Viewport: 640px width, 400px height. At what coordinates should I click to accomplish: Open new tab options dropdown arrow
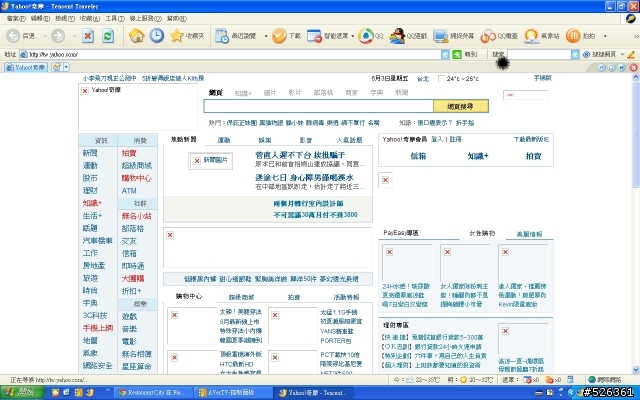[x=67, y=67]
